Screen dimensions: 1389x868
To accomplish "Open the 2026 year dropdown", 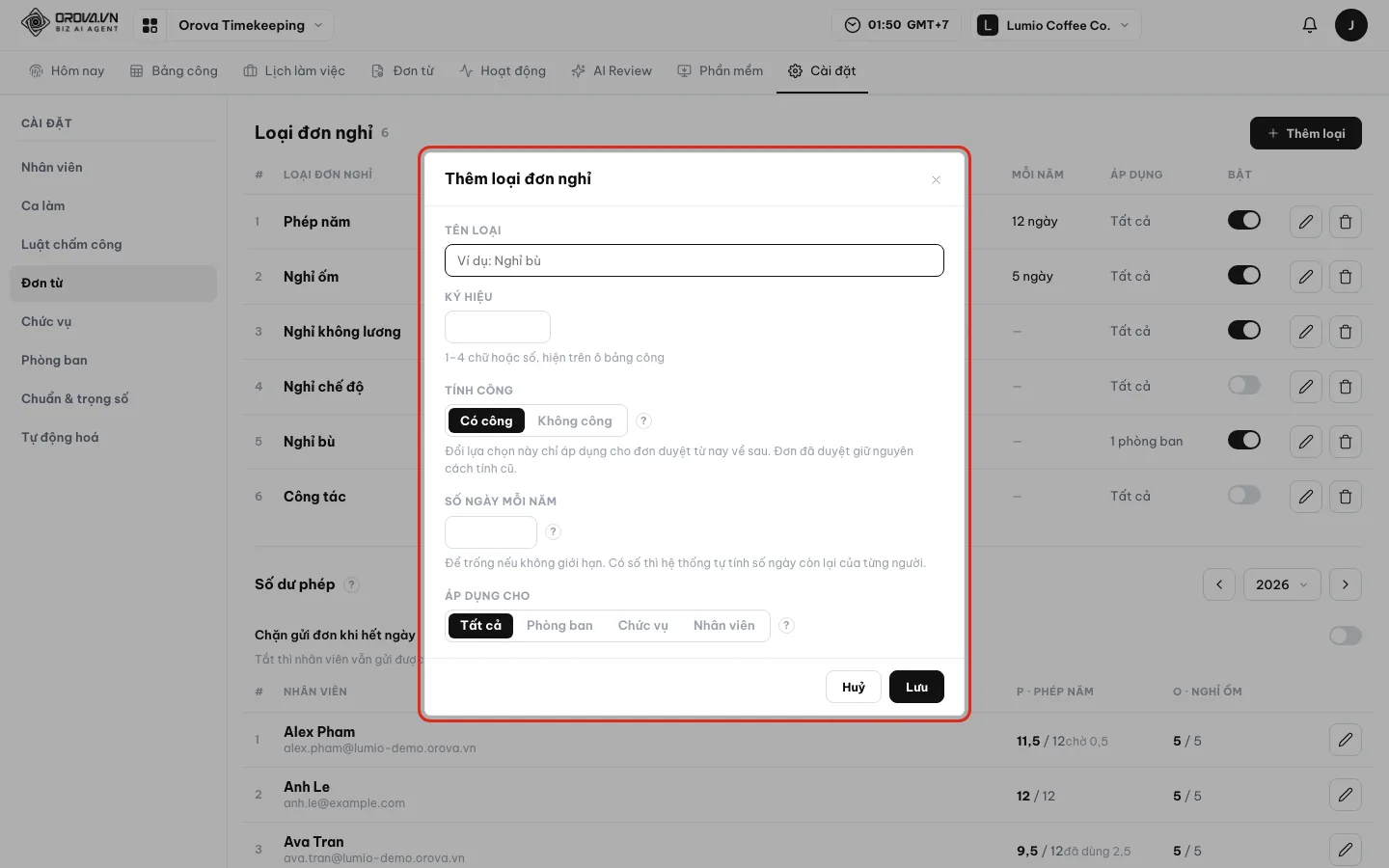I will coord(1281,584).
